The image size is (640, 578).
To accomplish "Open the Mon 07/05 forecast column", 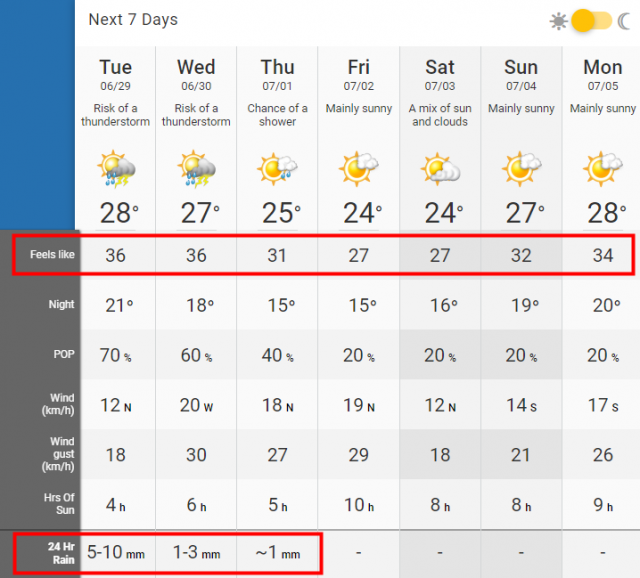I will pyautogui.click(x=603, y=75).
